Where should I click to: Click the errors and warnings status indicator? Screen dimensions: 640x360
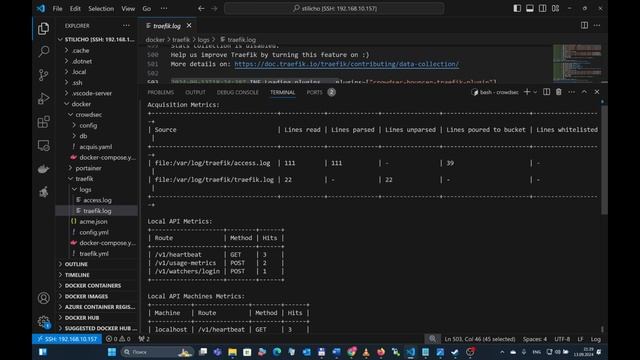[118, 339]
